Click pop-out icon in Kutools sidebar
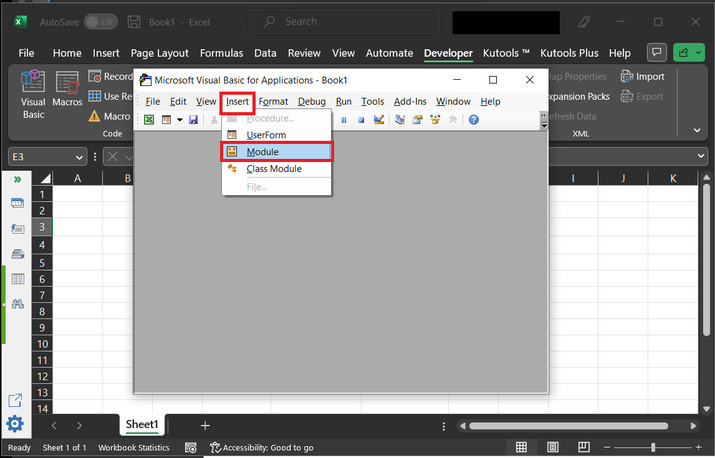 point(15,401)
